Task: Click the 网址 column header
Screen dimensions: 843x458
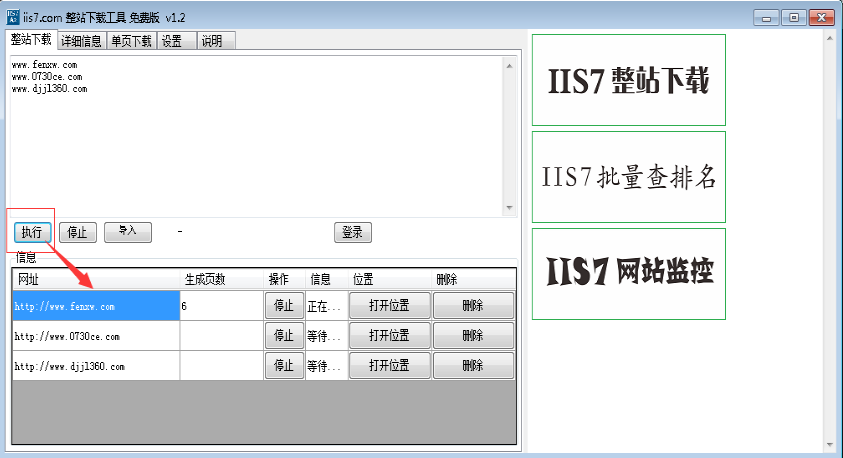Action: [x=96, y=280]
